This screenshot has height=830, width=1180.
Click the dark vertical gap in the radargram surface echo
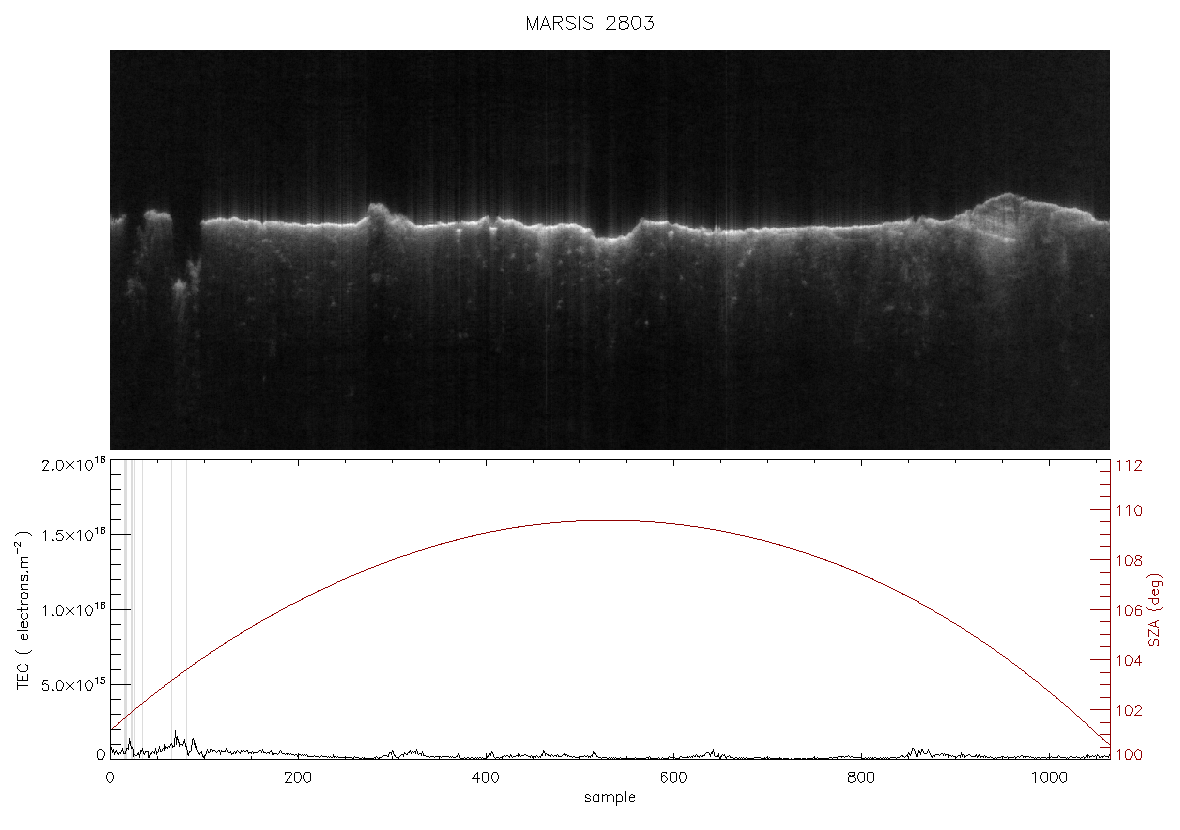click(x=187, y=226)
